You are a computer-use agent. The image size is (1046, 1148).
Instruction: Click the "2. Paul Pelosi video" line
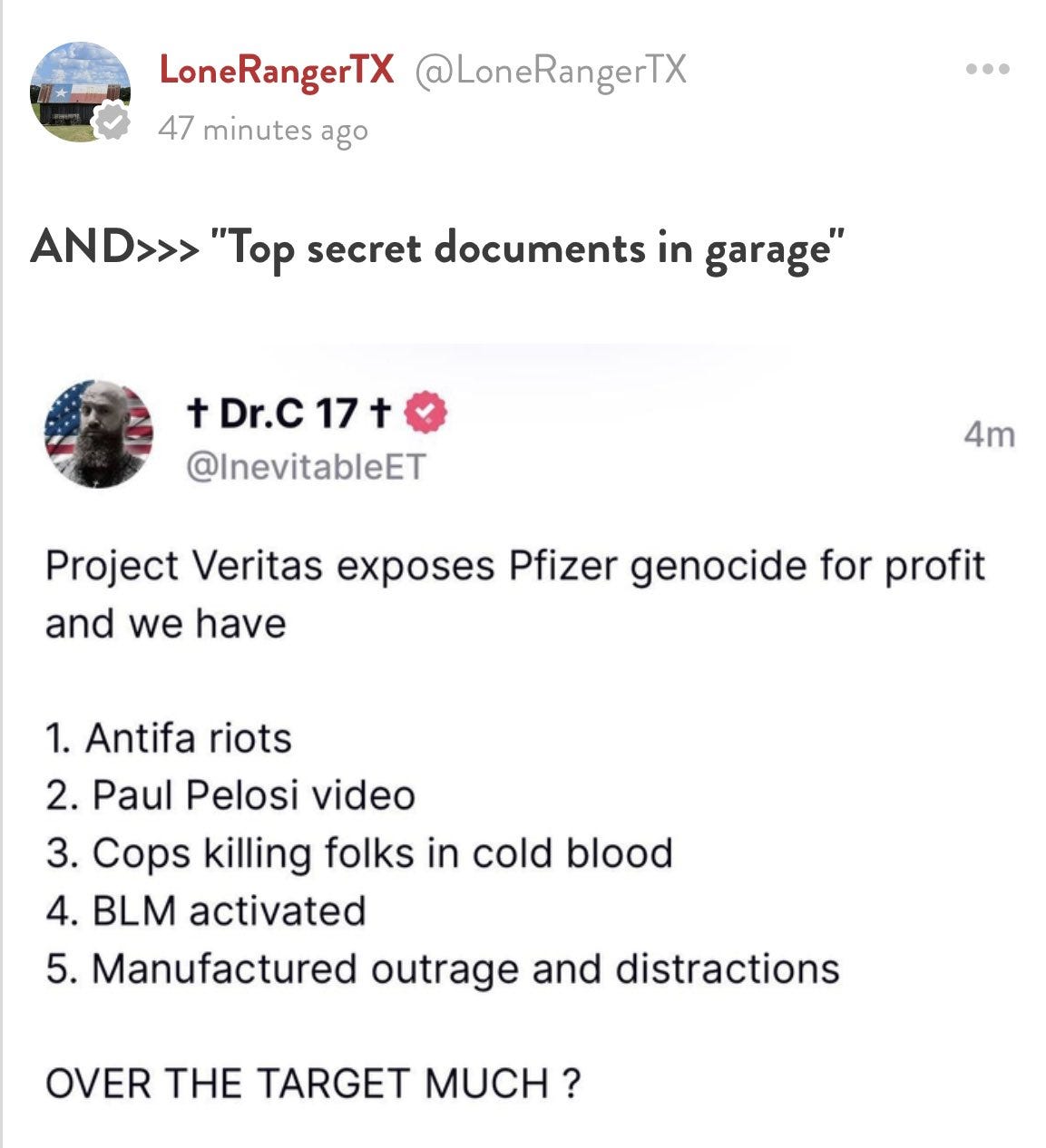pyautogui.click(x=230, y=796)
